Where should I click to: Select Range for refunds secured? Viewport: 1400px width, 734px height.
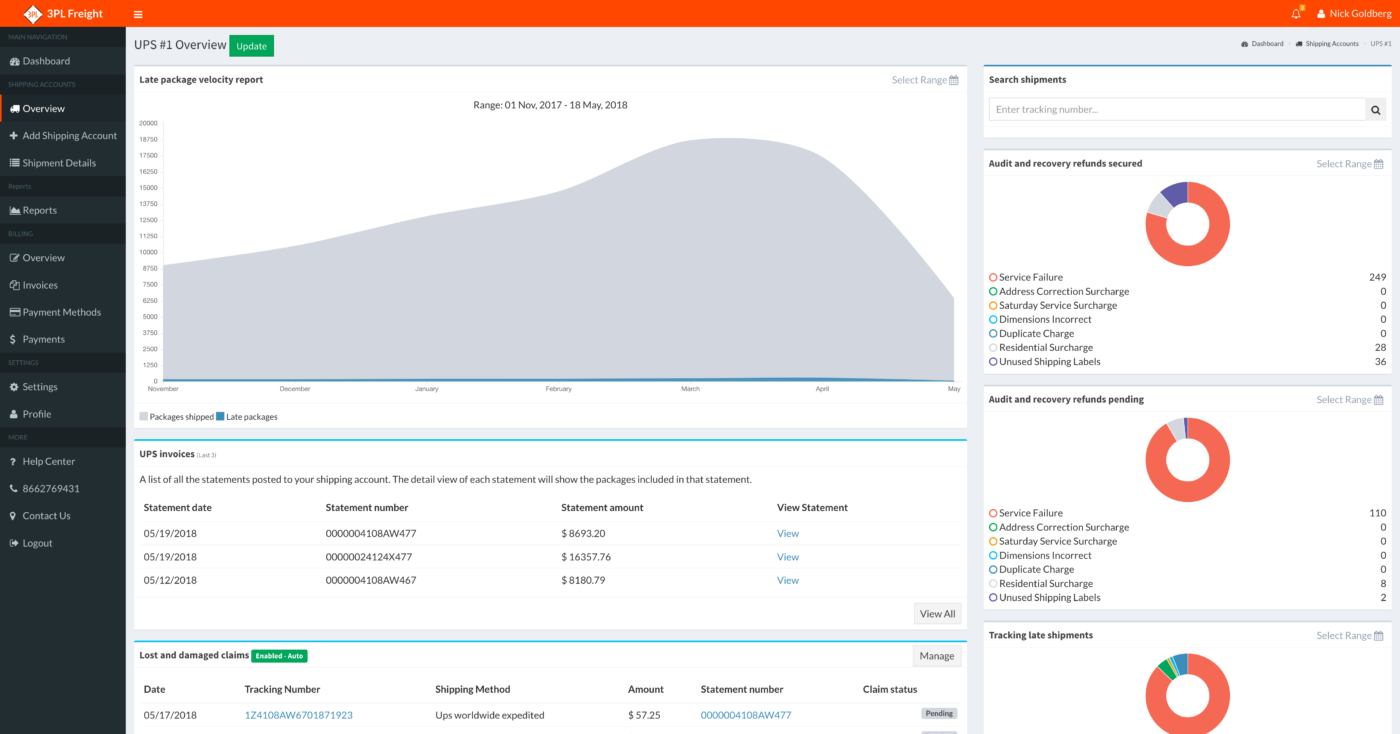point(1350,164)
